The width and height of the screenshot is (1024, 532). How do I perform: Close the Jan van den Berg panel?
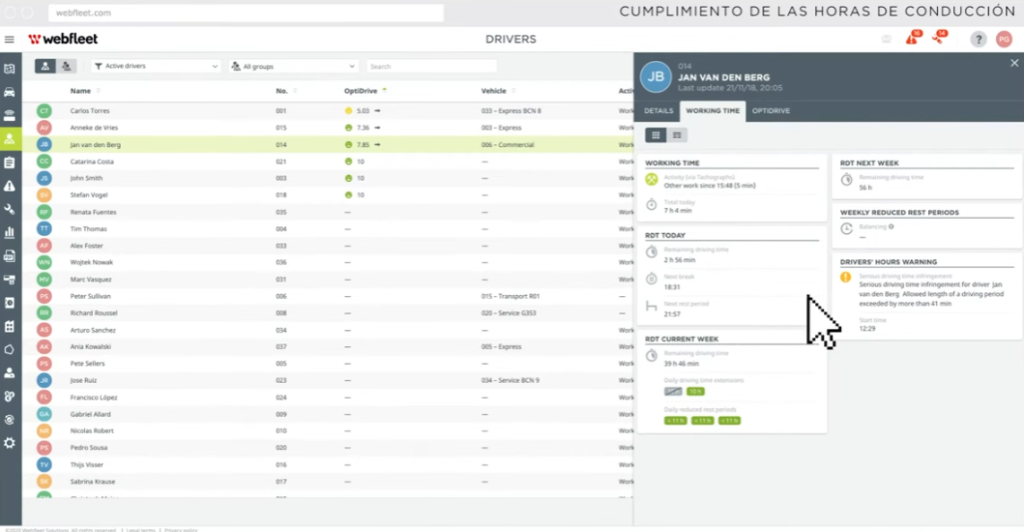(x=1014, y=63)
